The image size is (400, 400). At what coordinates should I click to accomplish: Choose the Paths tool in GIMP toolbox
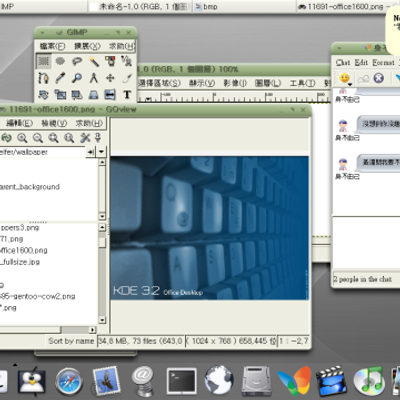[x=44, y=78]
